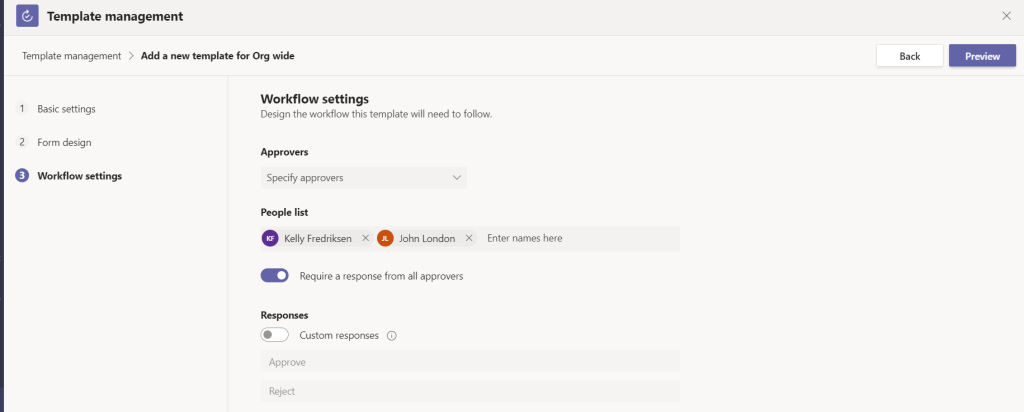1024x412 pixels.
Task: Click the info icon beside Custom responses
Action: tap(391, 336)
